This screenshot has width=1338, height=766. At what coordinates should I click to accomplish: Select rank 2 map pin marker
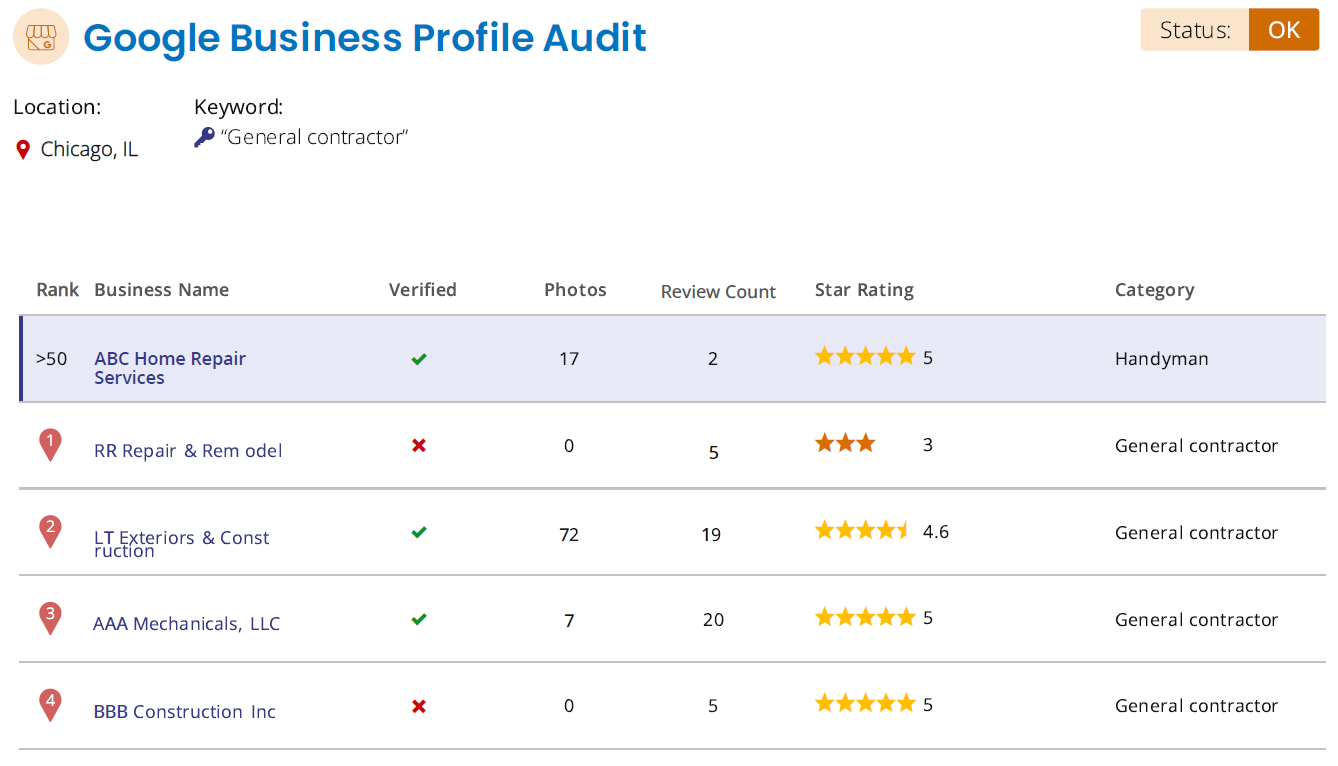[50, 532]
